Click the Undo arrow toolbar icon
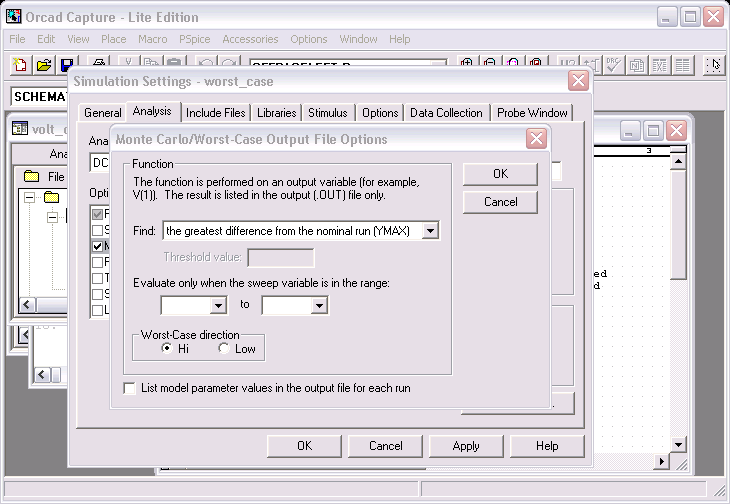The height and width of the screenshot is (504, 730). [206, 62]
